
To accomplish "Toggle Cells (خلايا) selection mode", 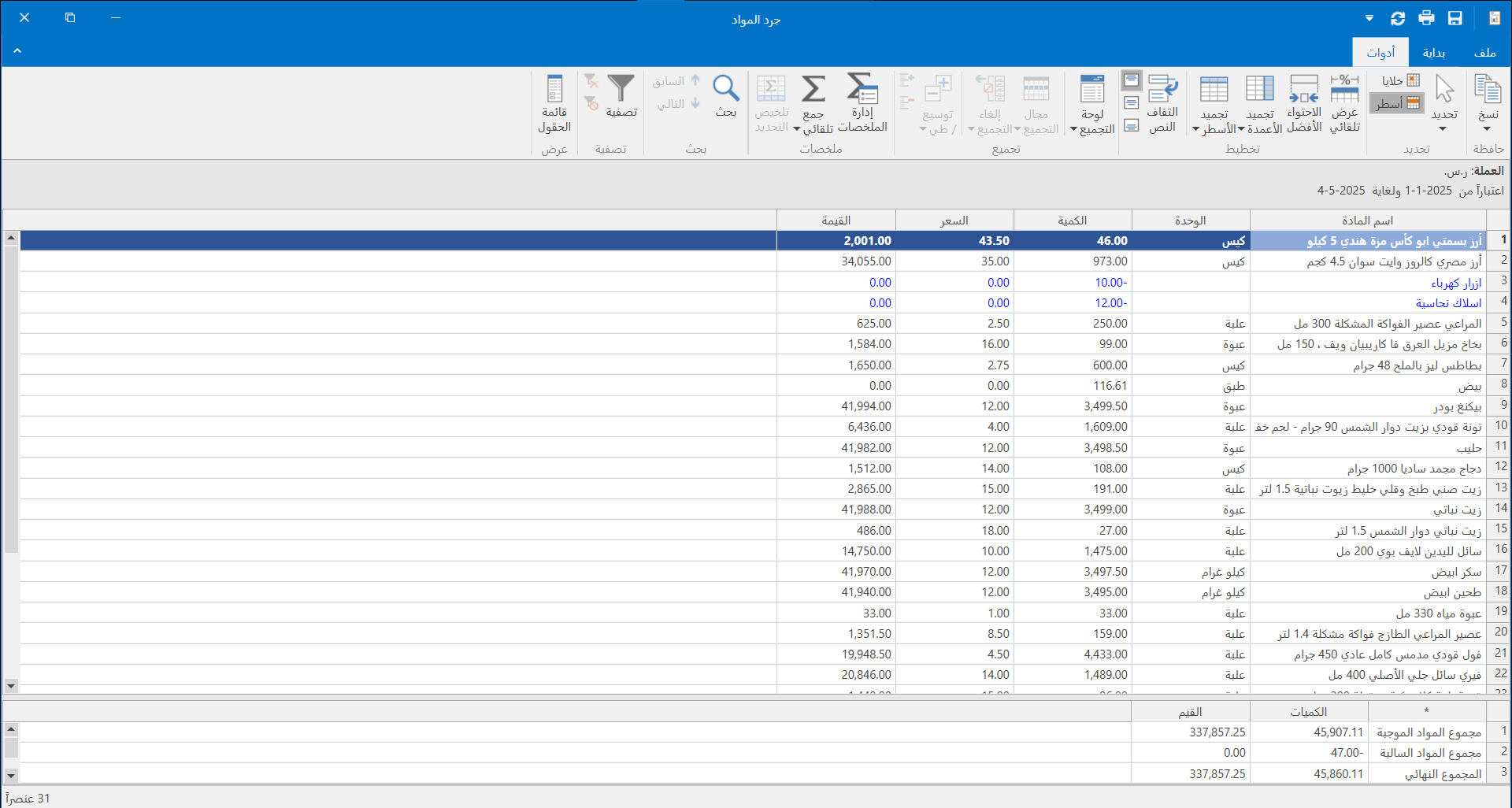I will [x=1400, y=80].
